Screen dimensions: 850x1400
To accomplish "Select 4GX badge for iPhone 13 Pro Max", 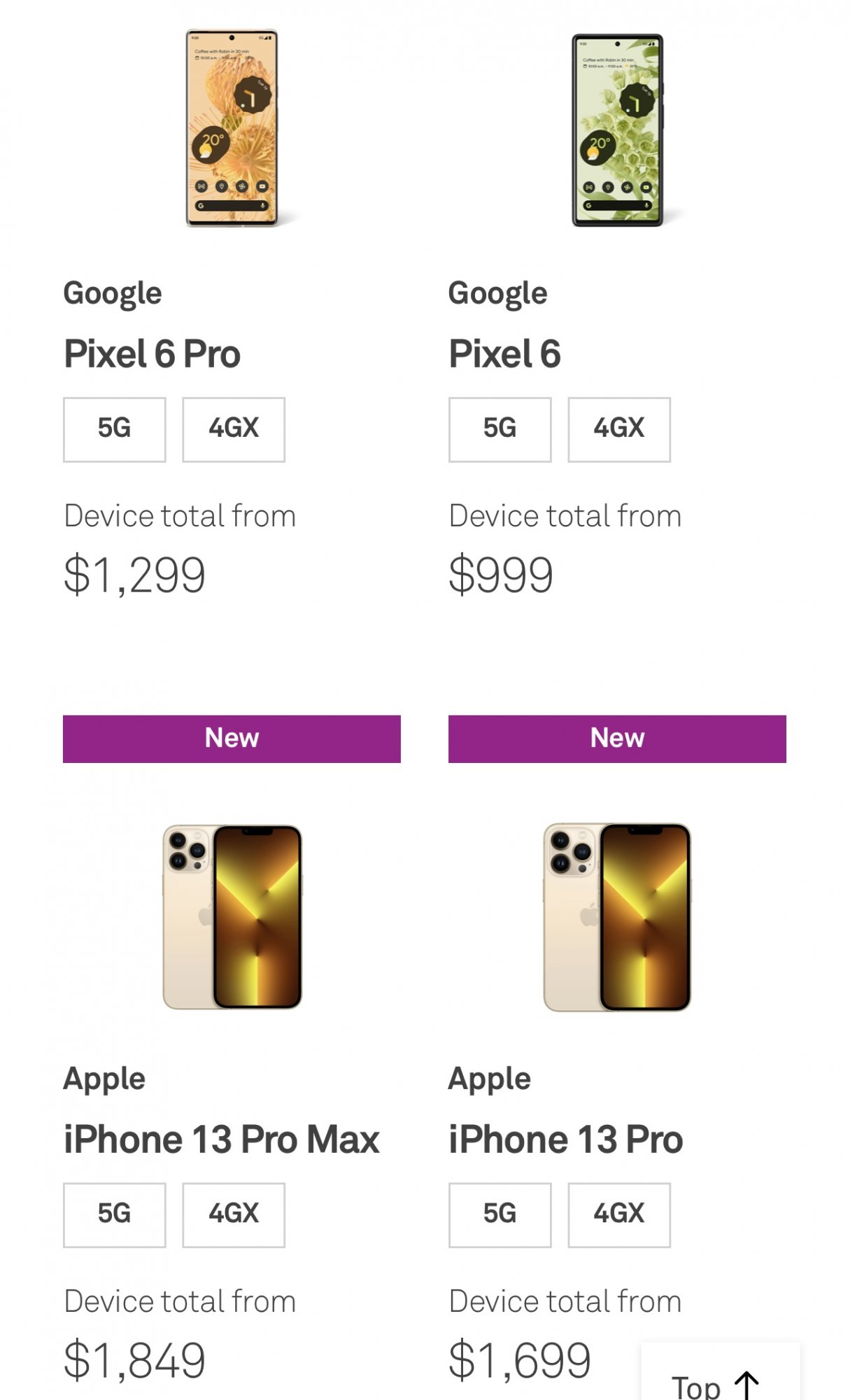I will tap(234, 1214).
